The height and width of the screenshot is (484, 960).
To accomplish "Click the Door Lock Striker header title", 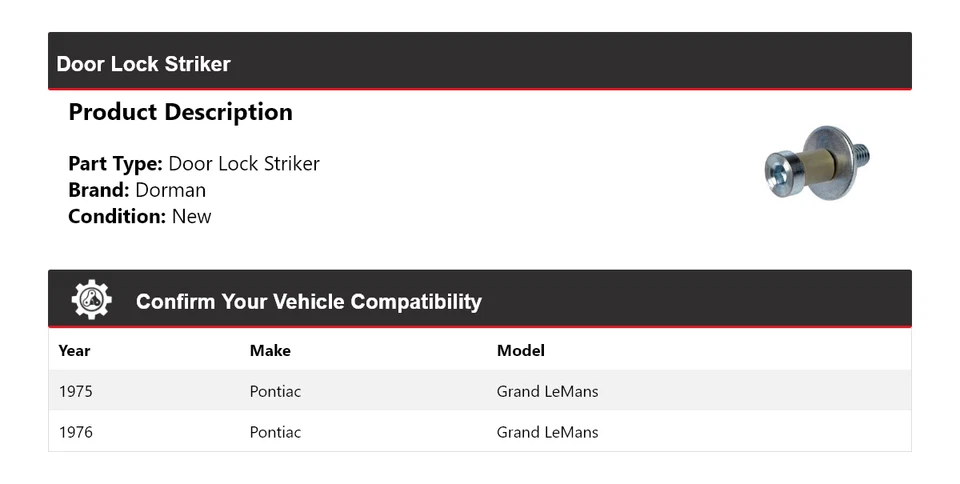I will (x=143, y=64).
